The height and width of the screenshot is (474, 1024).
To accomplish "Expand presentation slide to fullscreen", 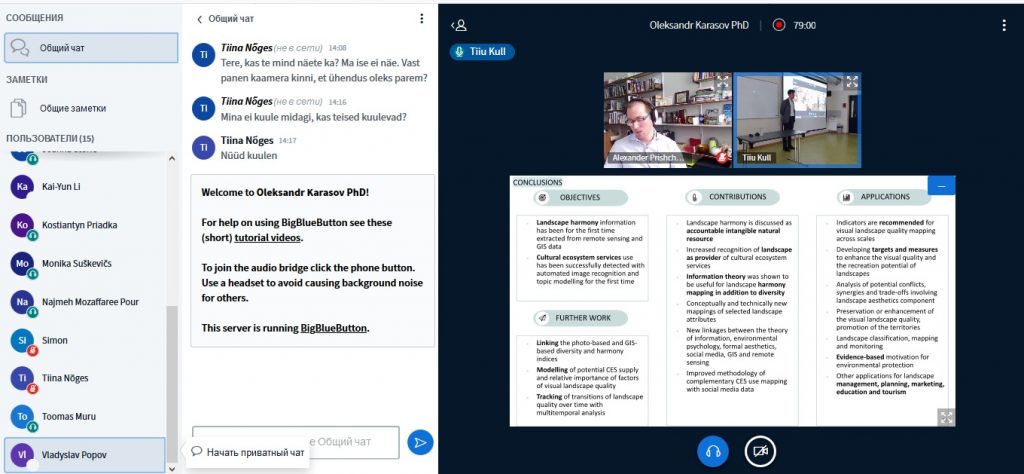I will click(946, 416).
